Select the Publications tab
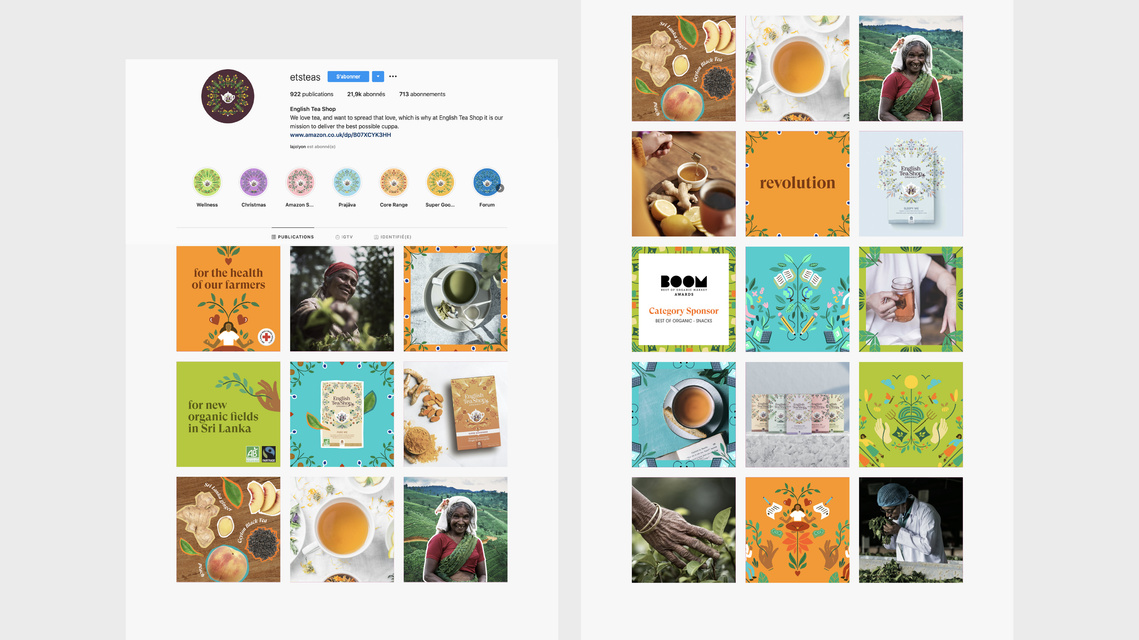The image size is (1139, 640). 293,237
